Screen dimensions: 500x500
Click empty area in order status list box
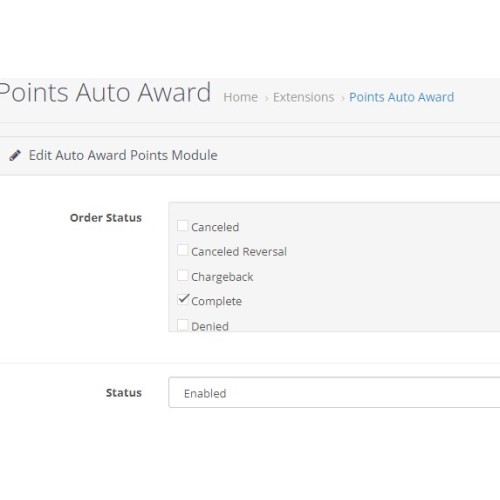coord(383,267)
